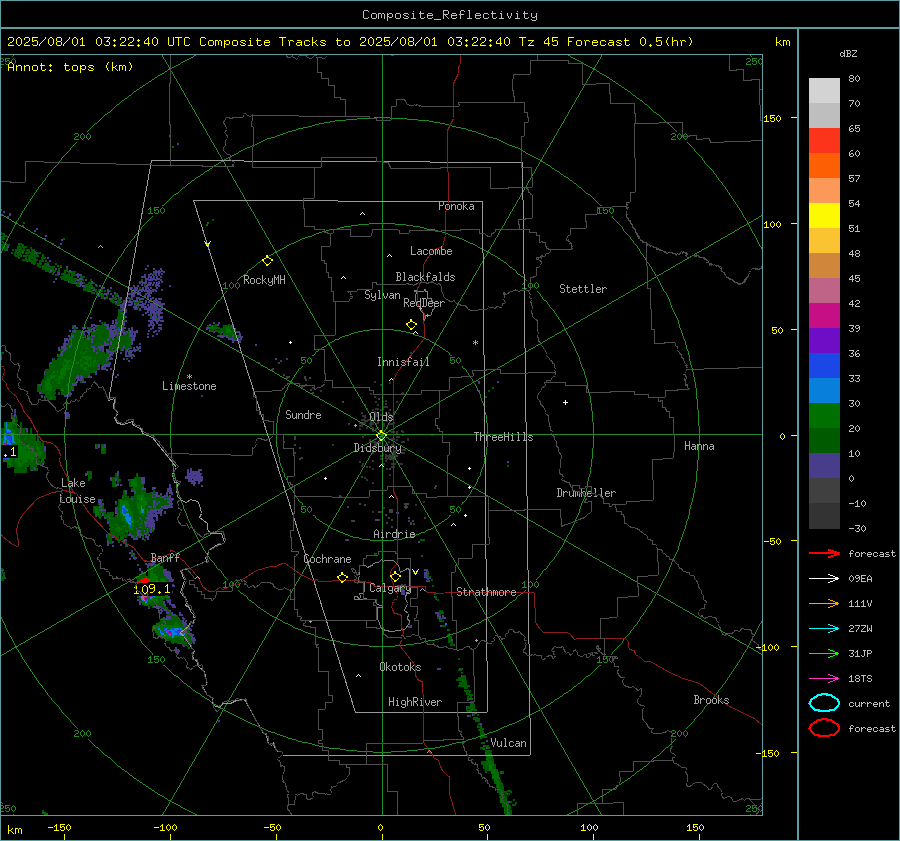
Task: Click the 'Strathmore' map label
Action: pos(486,592)
